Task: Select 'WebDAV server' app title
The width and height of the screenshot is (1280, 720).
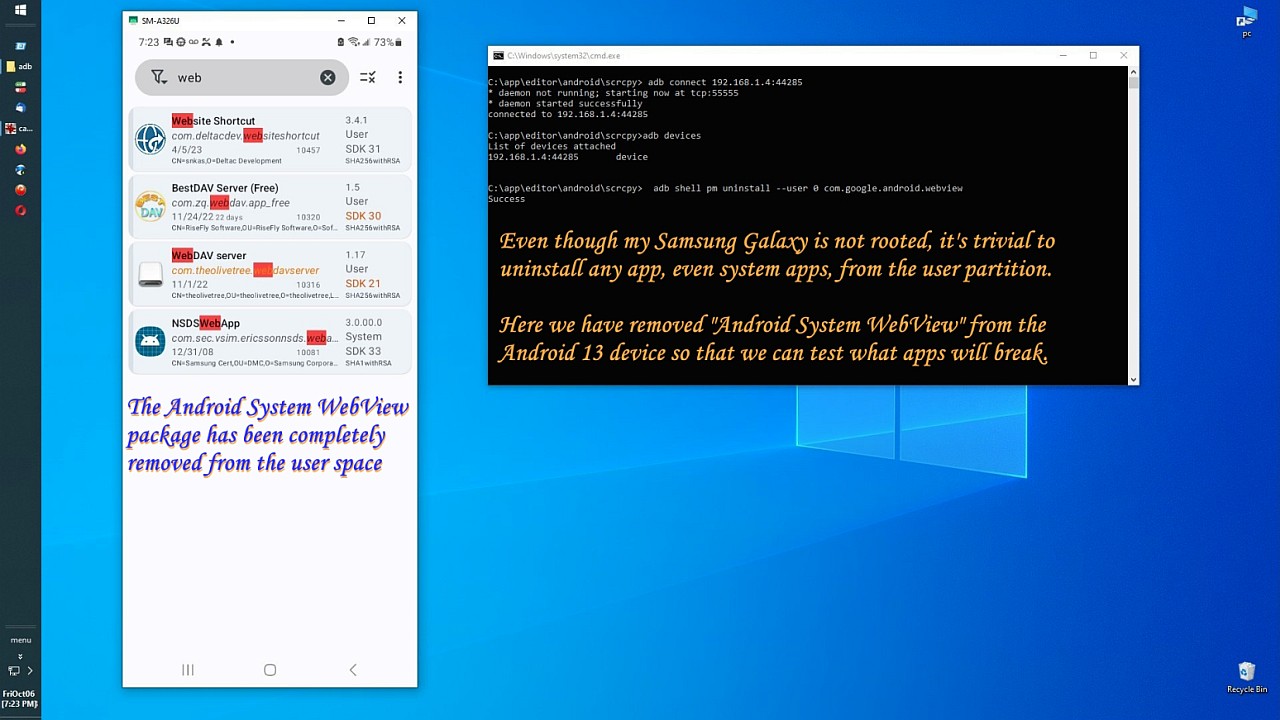Action: click(209, 255)
